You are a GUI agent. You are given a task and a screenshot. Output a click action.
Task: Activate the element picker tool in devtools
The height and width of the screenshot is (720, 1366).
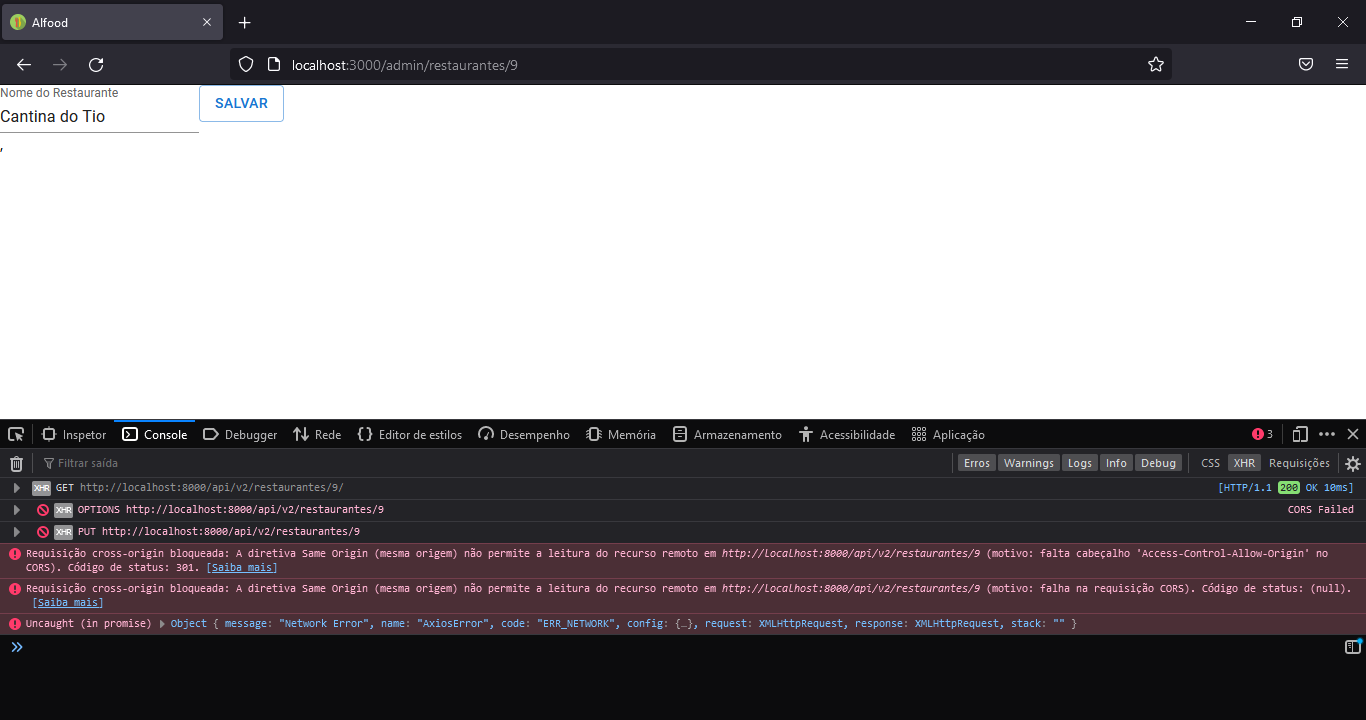[x=16, y=434]
